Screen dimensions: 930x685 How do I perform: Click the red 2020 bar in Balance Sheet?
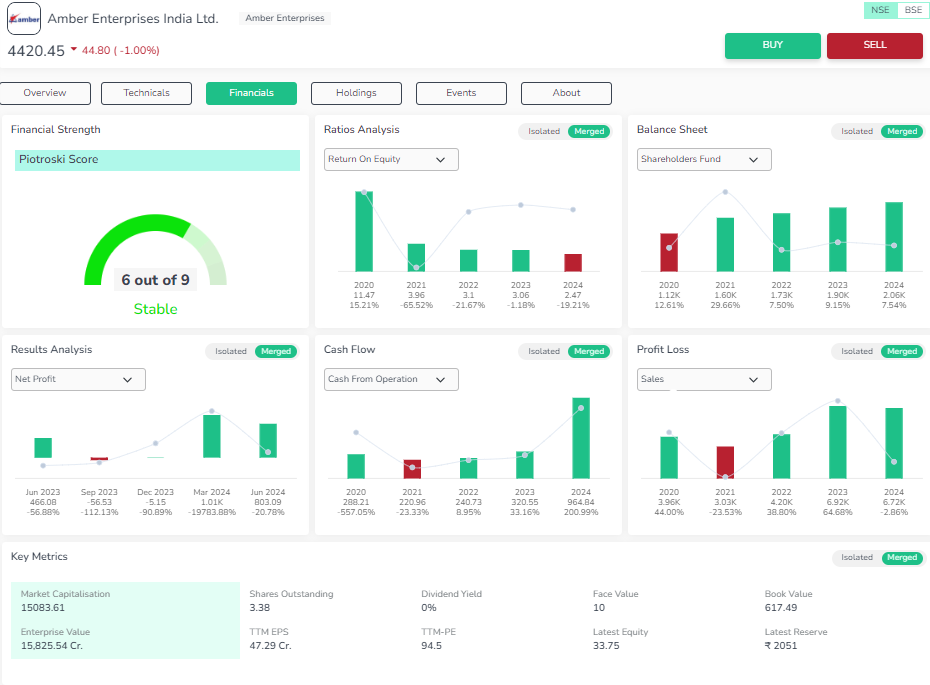pos(669,253)
